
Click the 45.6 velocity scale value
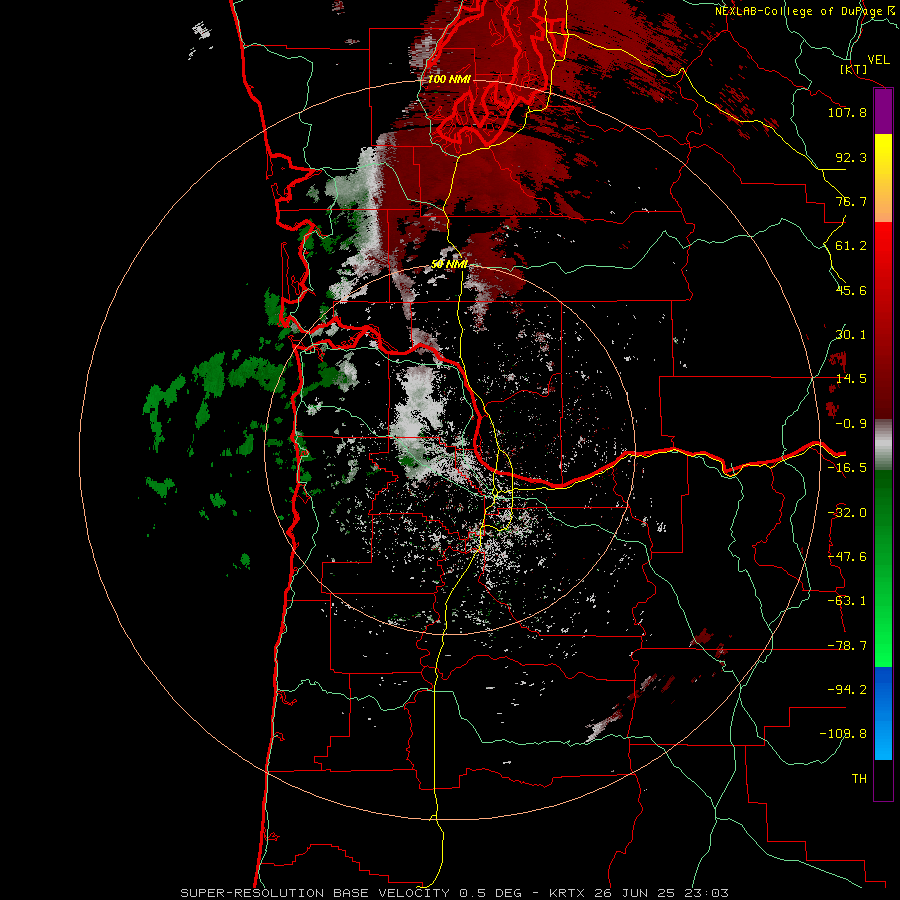point(851,290)
